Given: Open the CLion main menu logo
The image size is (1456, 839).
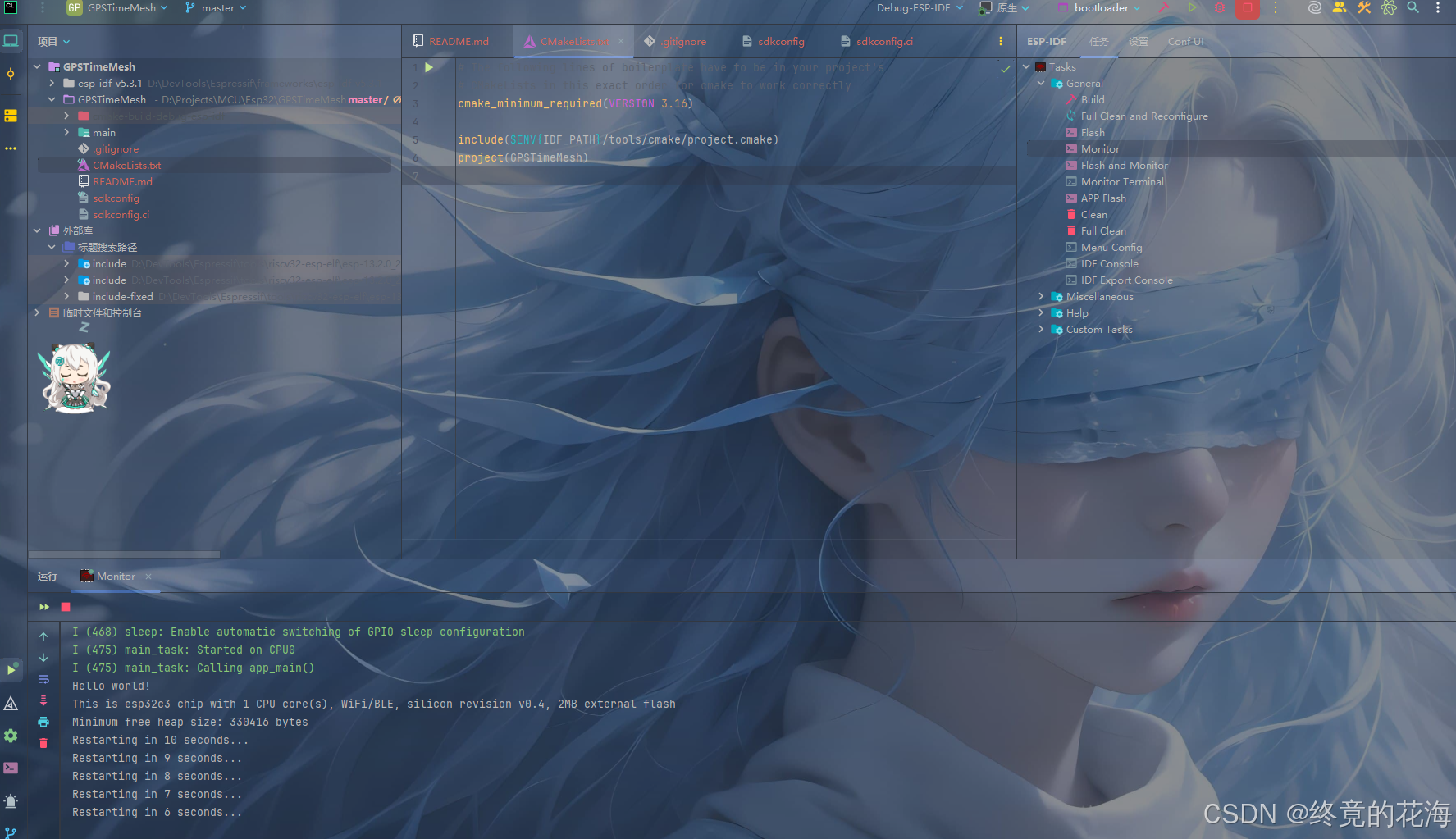Looking at the screenshot, I should [11, 8].
